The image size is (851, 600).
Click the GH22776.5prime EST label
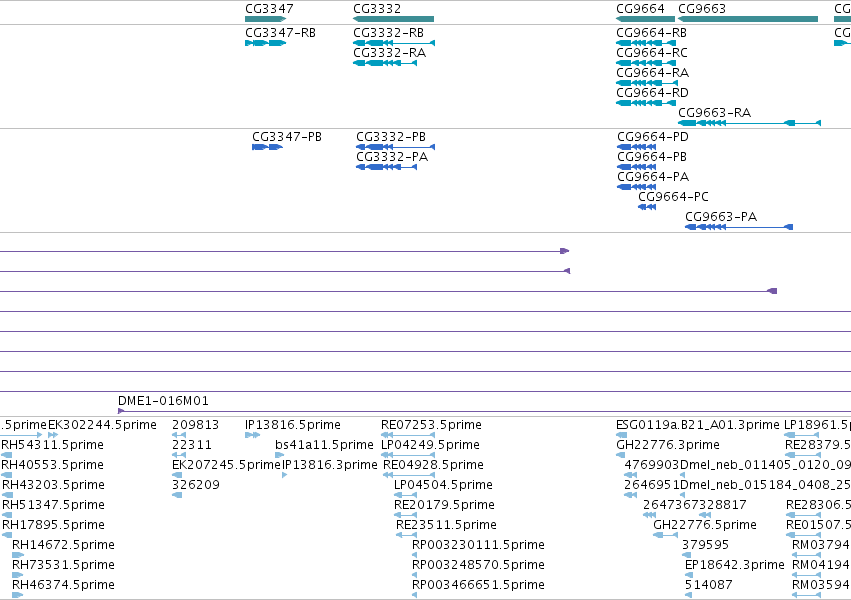pos(704,525)
